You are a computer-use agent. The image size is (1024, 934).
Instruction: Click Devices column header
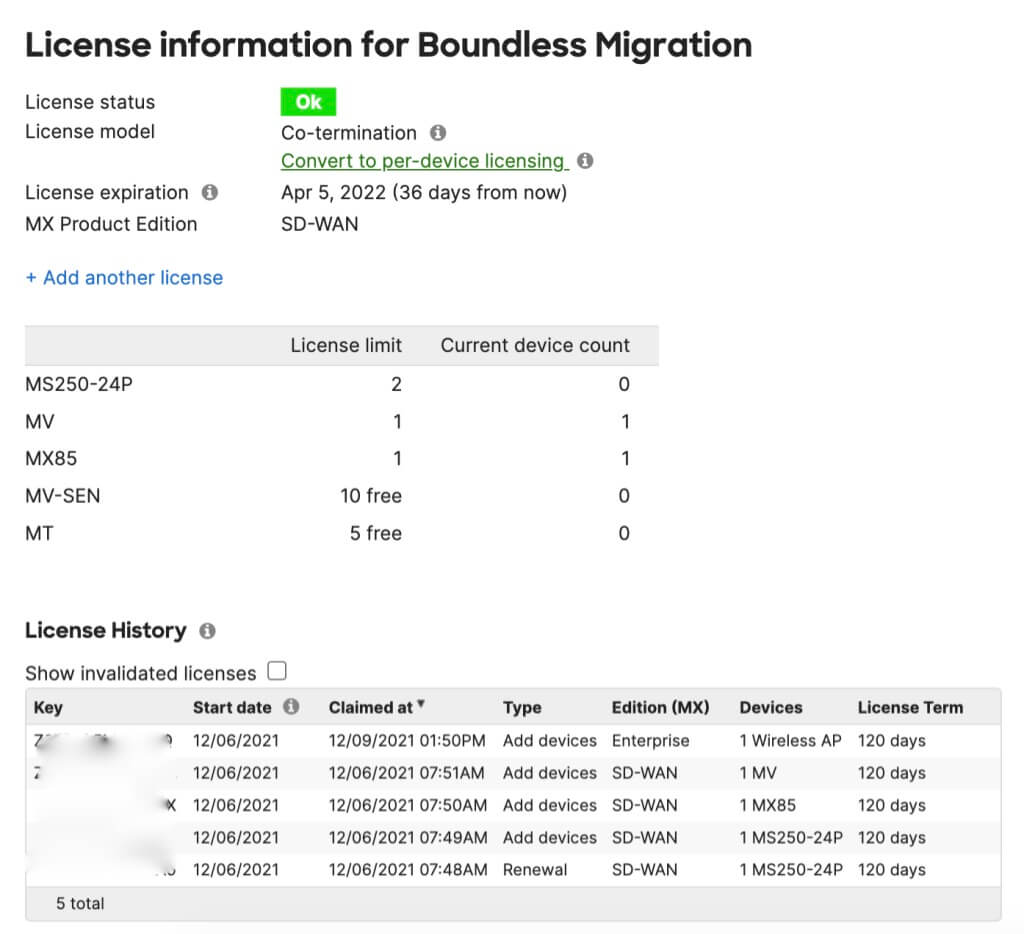tap(771, 707)
